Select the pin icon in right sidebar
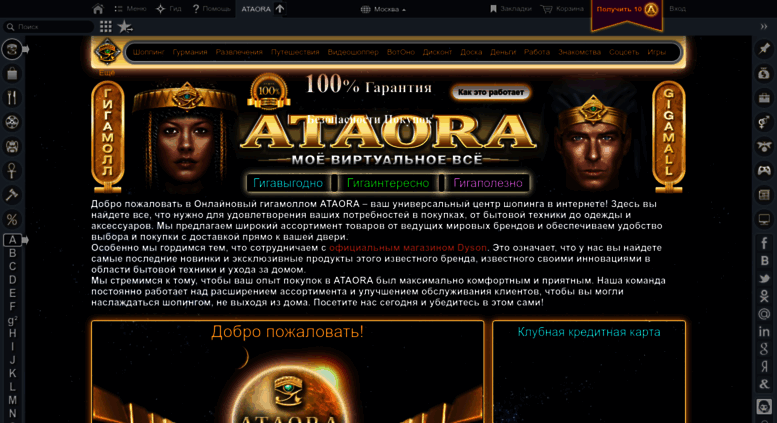The image size is (777, 423). pos(764,49)
